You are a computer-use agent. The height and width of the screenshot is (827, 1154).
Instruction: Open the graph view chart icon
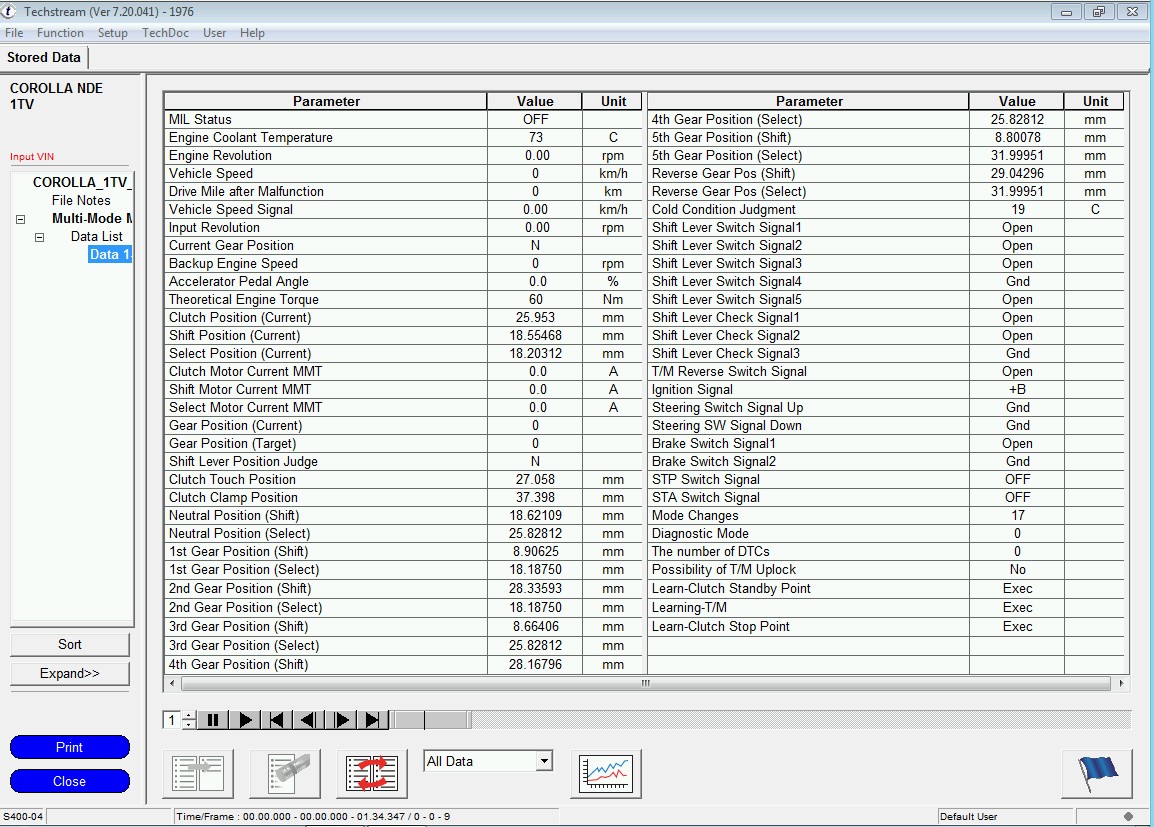[606, 773]
